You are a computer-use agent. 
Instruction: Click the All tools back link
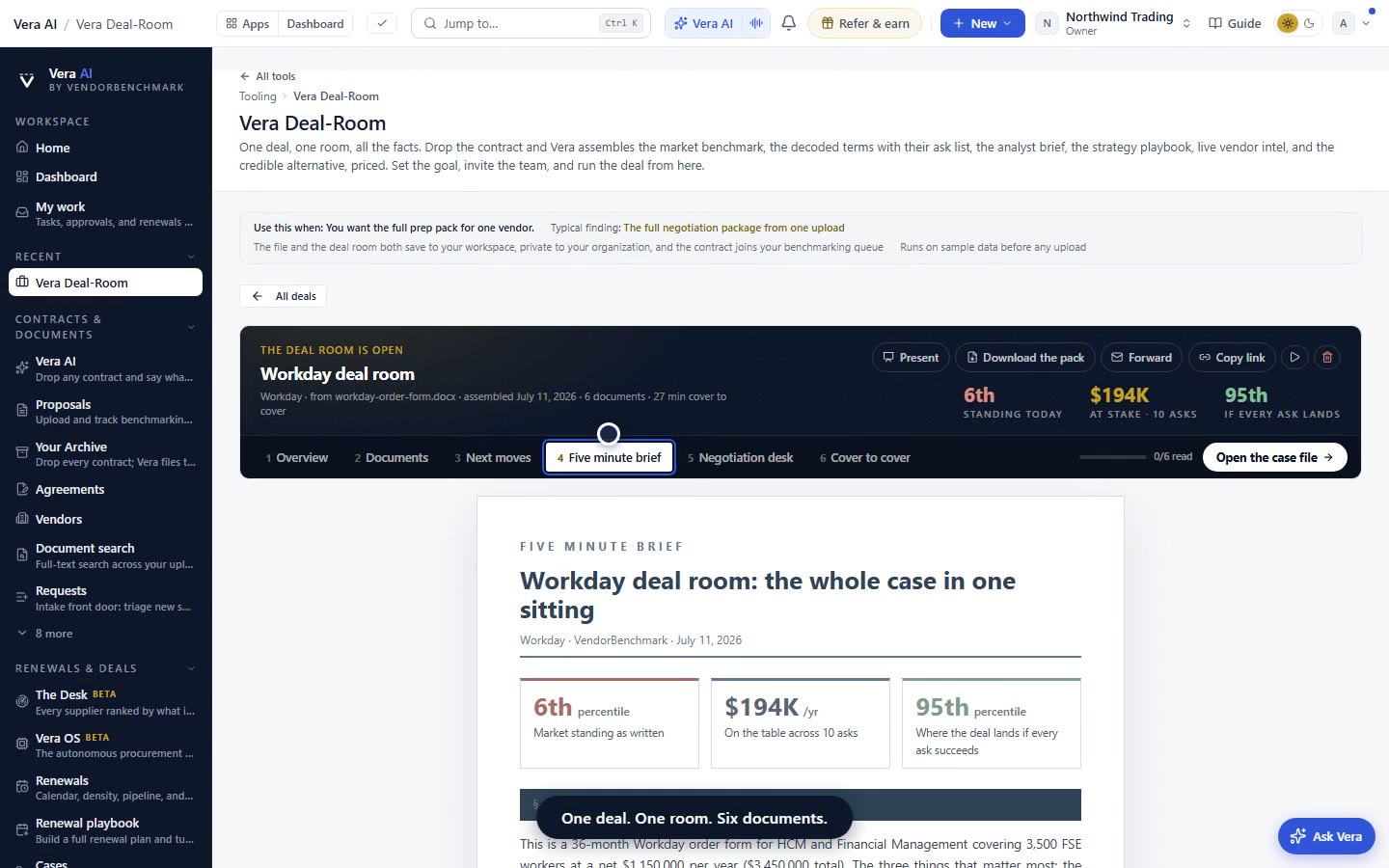pos(268,76)
